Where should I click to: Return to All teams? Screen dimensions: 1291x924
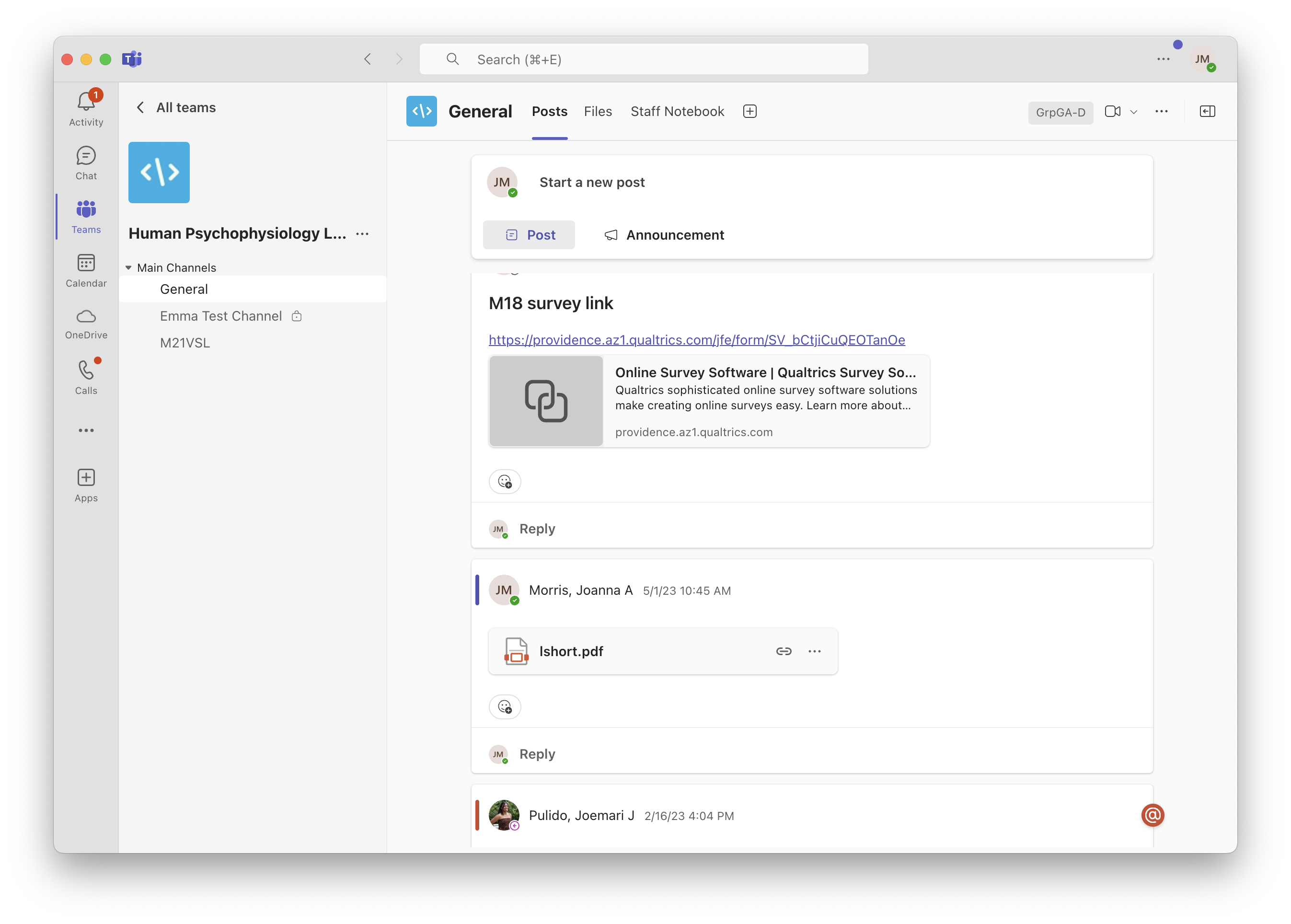click(x=175, y=107)
